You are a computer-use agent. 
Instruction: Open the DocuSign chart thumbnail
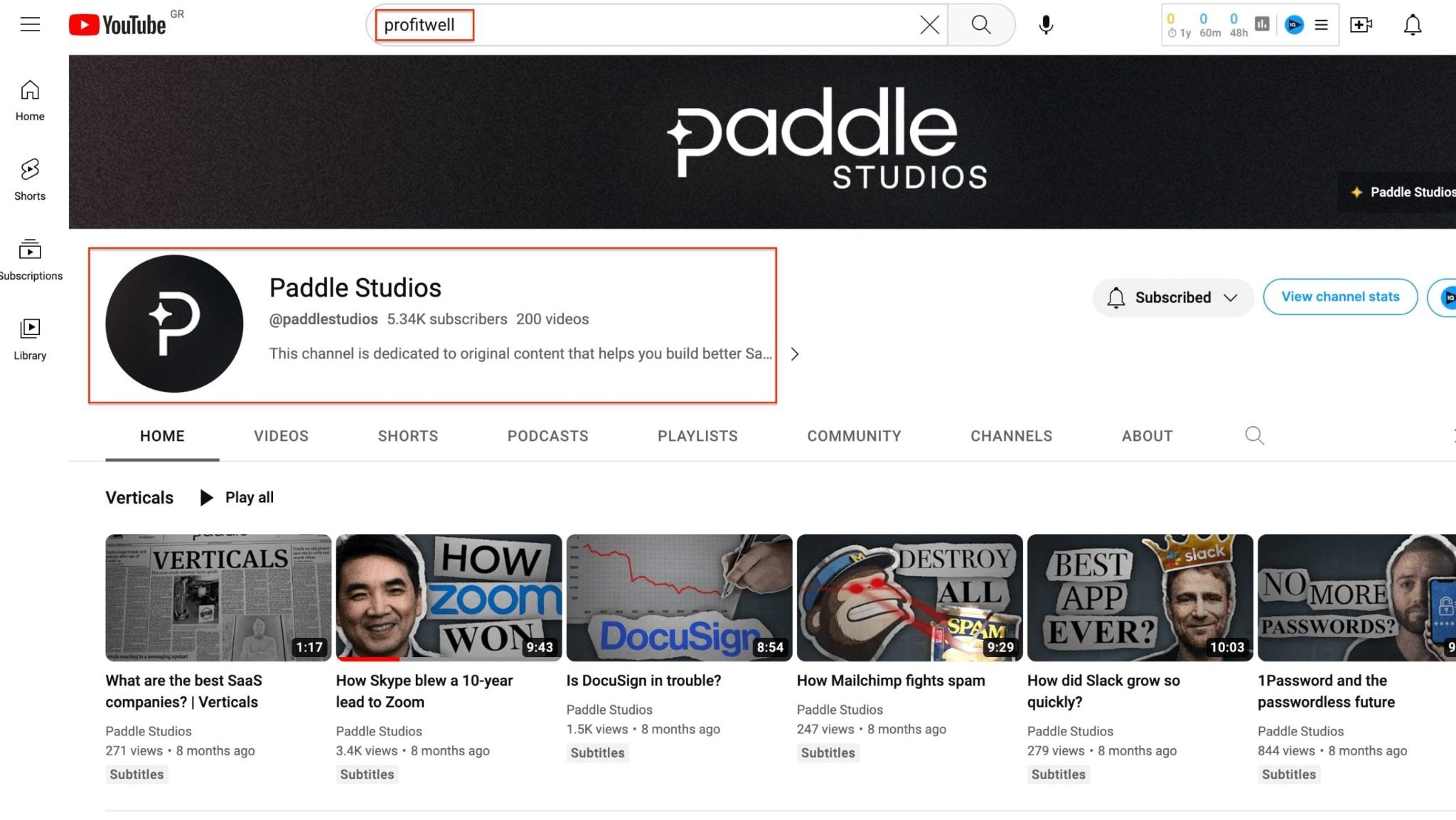tap(679, 597)
